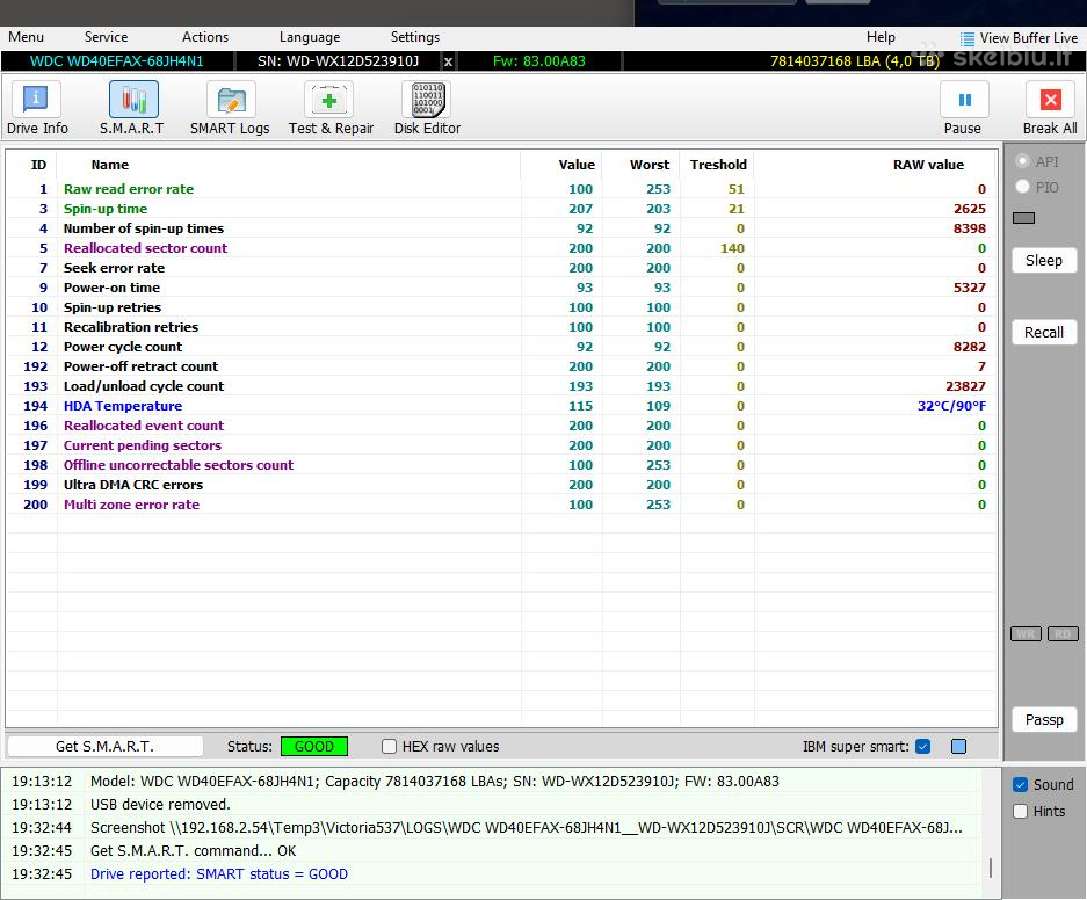Click the log panel vertical scrollbar
Screen dimensions: 1087x900
tap(991, 867)
